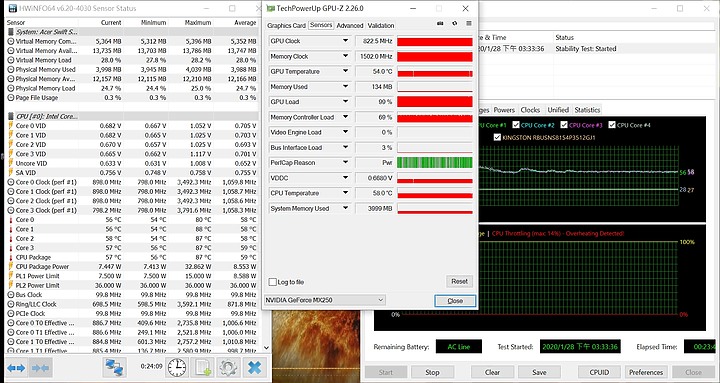The height and width of the screenshot is (383, 720).
Task: Click the CPU Package Power lightning icon
Action: (x=11, y=266)
